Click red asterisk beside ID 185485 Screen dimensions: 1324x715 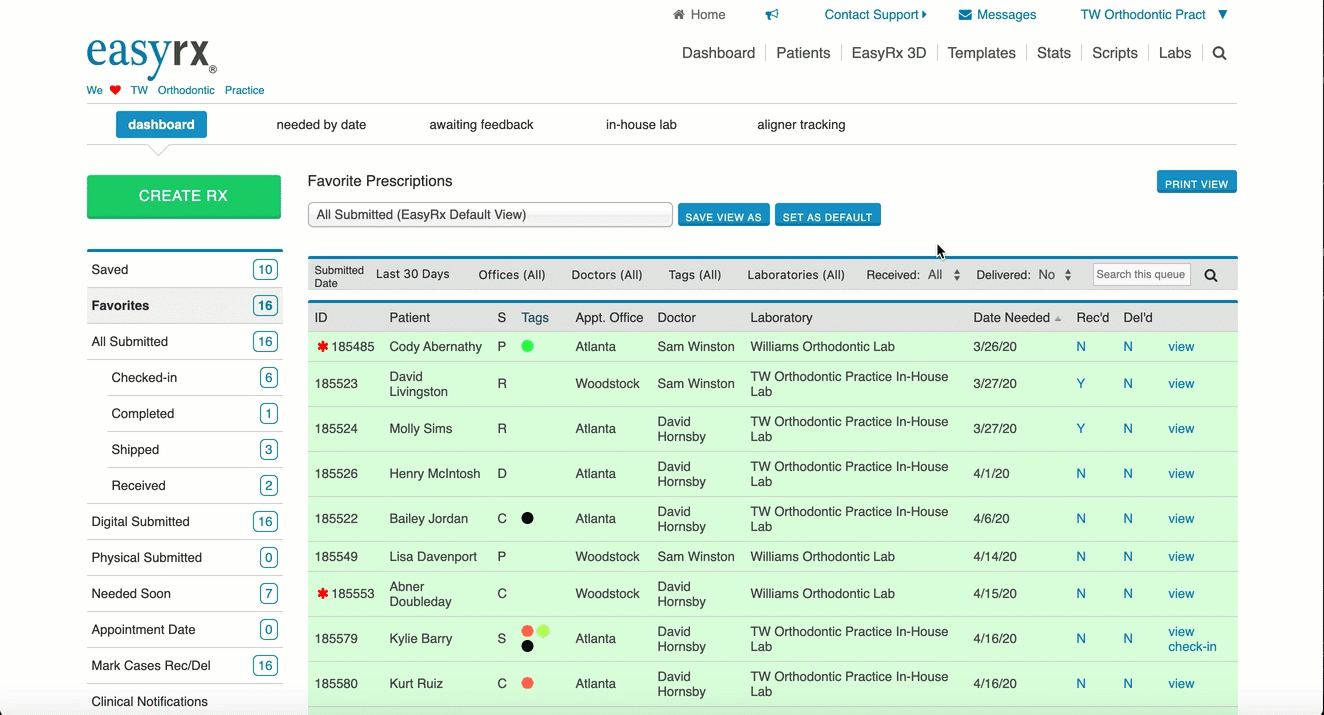[323, 347]
